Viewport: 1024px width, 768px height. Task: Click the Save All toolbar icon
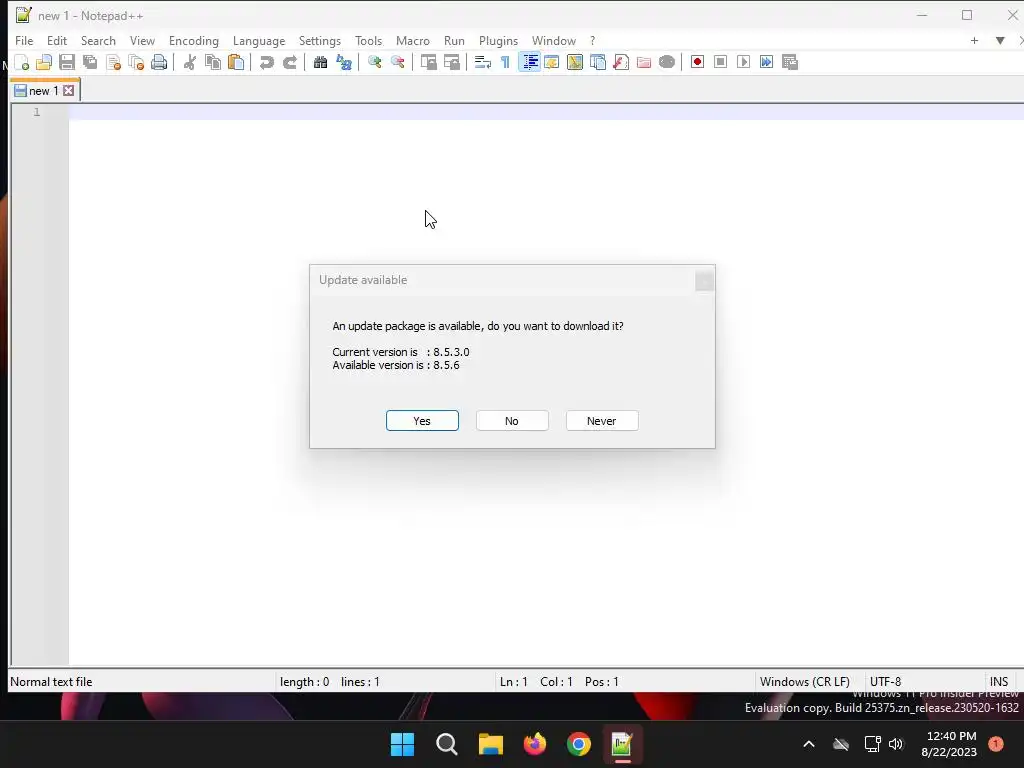90,62
